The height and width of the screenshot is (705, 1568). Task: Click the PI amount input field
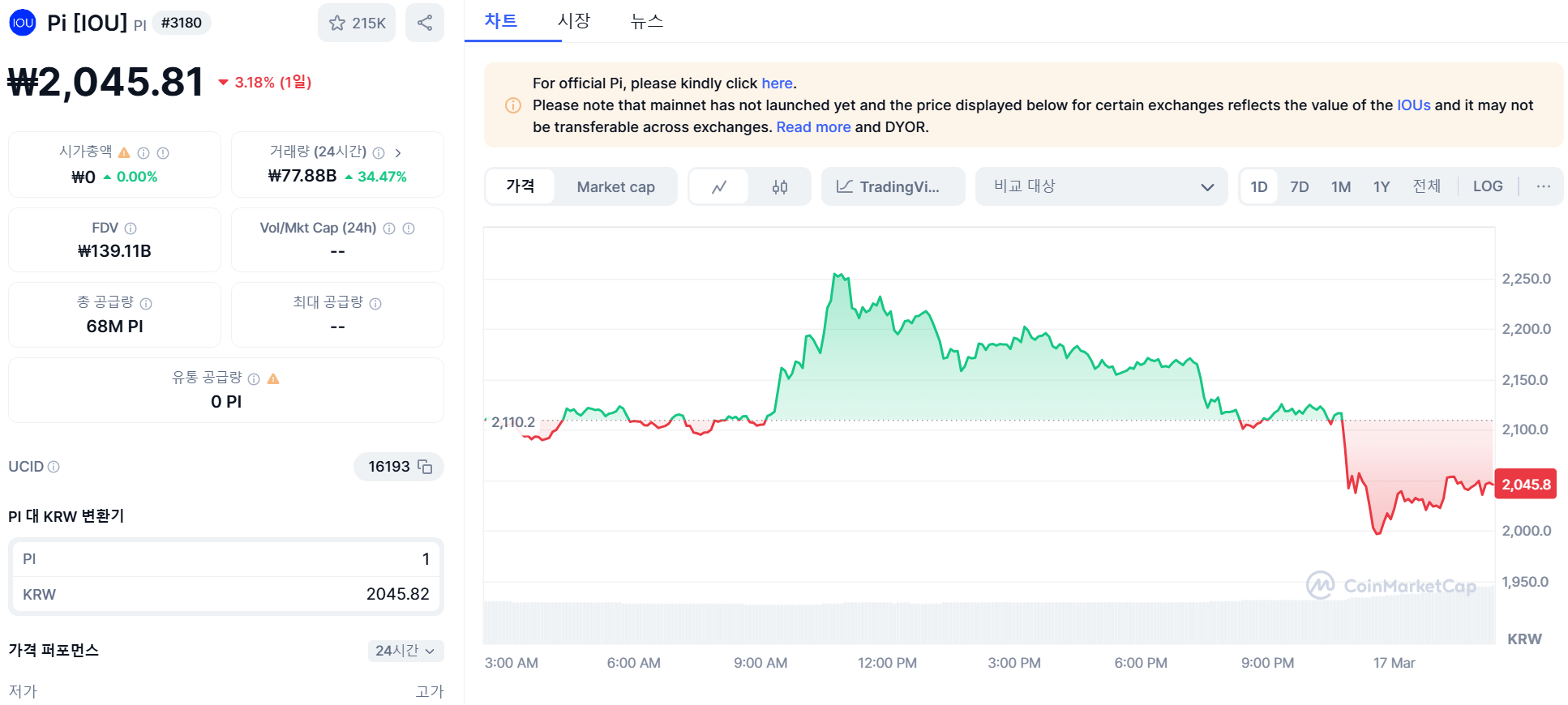tap(226, 559)
